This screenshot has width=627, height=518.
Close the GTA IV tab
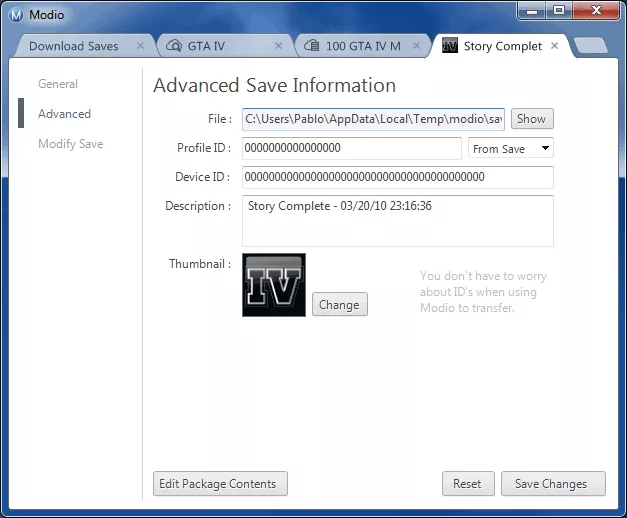click(278, 46)
